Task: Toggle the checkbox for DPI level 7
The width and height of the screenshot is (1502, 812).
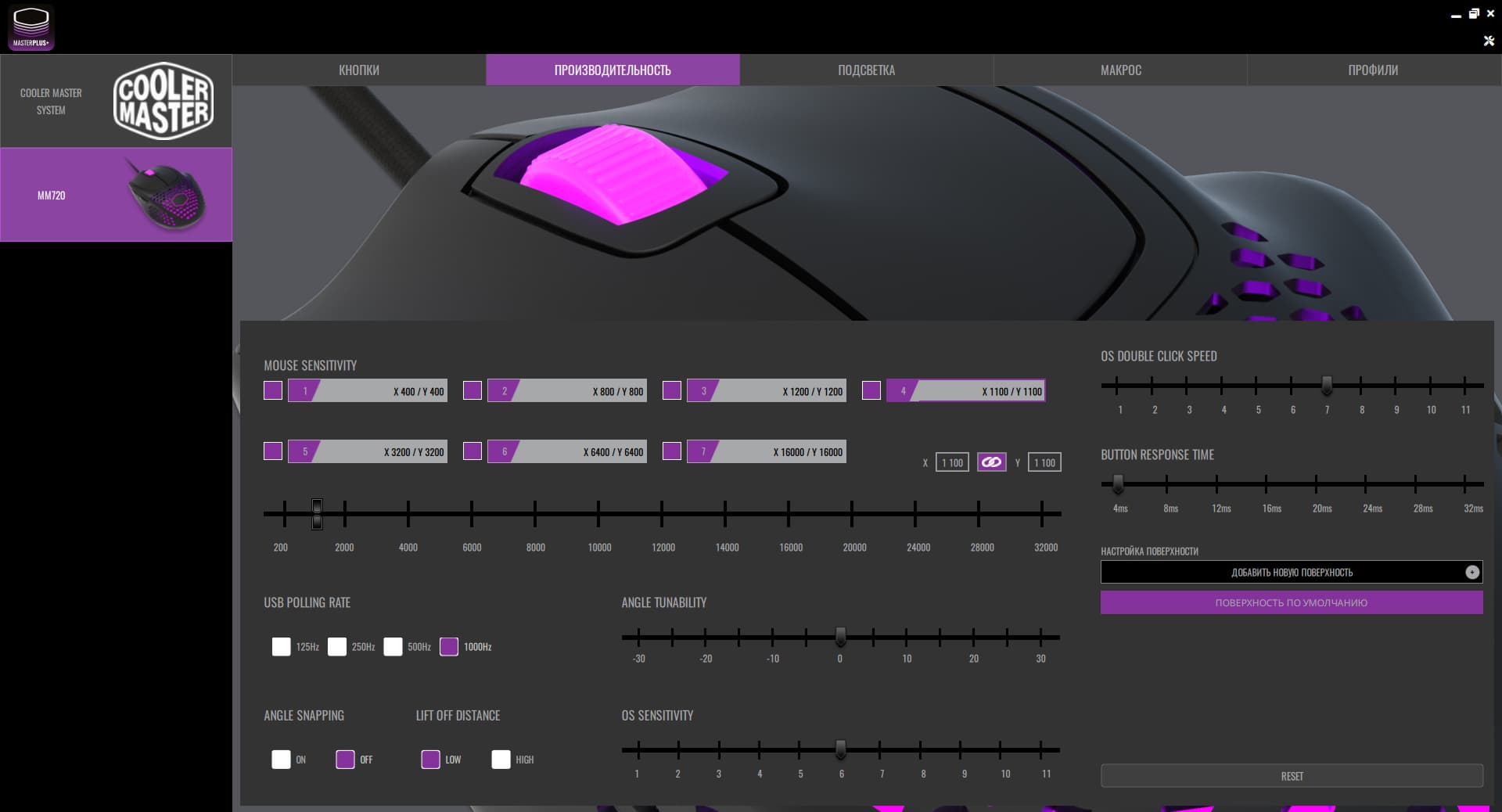Action: click(672, 451)
